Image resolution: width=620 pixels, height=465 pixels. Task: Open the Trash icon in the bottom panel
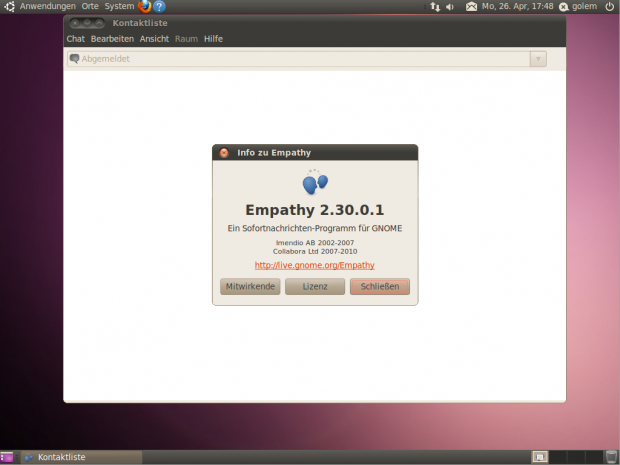[x=611, y=457]
